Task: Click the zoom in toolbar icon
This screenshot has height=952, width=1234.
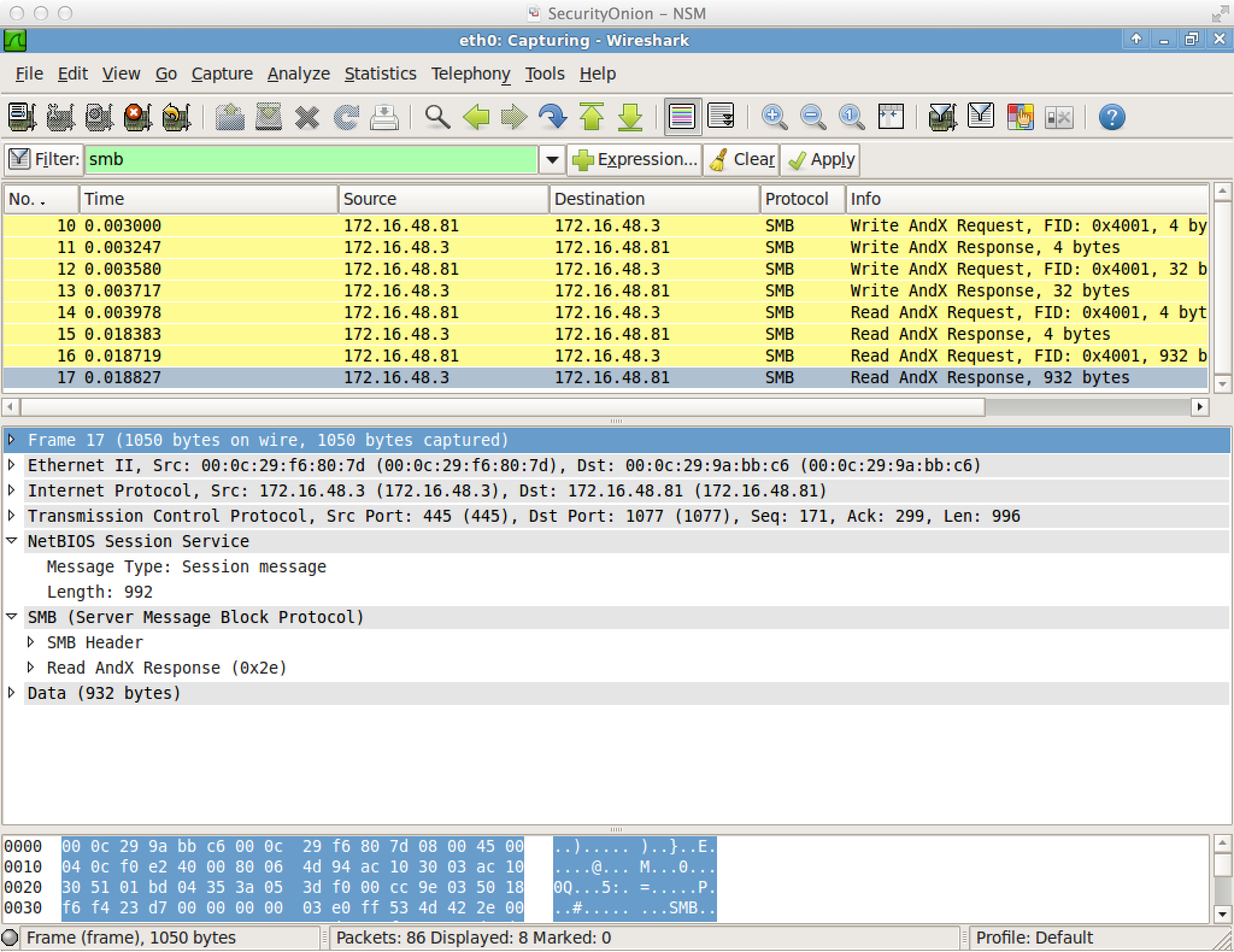Action: click(774, 117)
